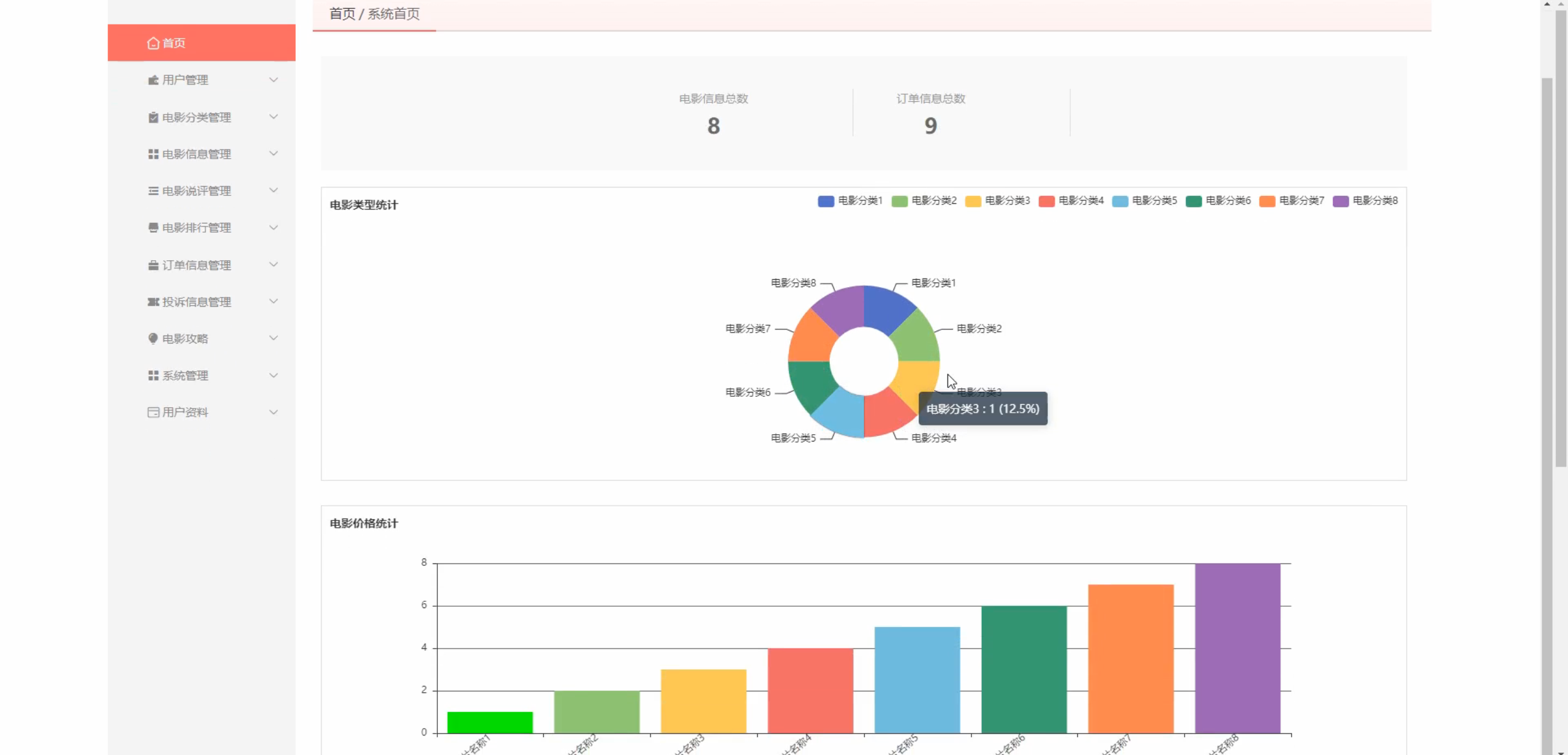
Task: Click the 用户管理 sidebar icon
Action: (153, 80)
